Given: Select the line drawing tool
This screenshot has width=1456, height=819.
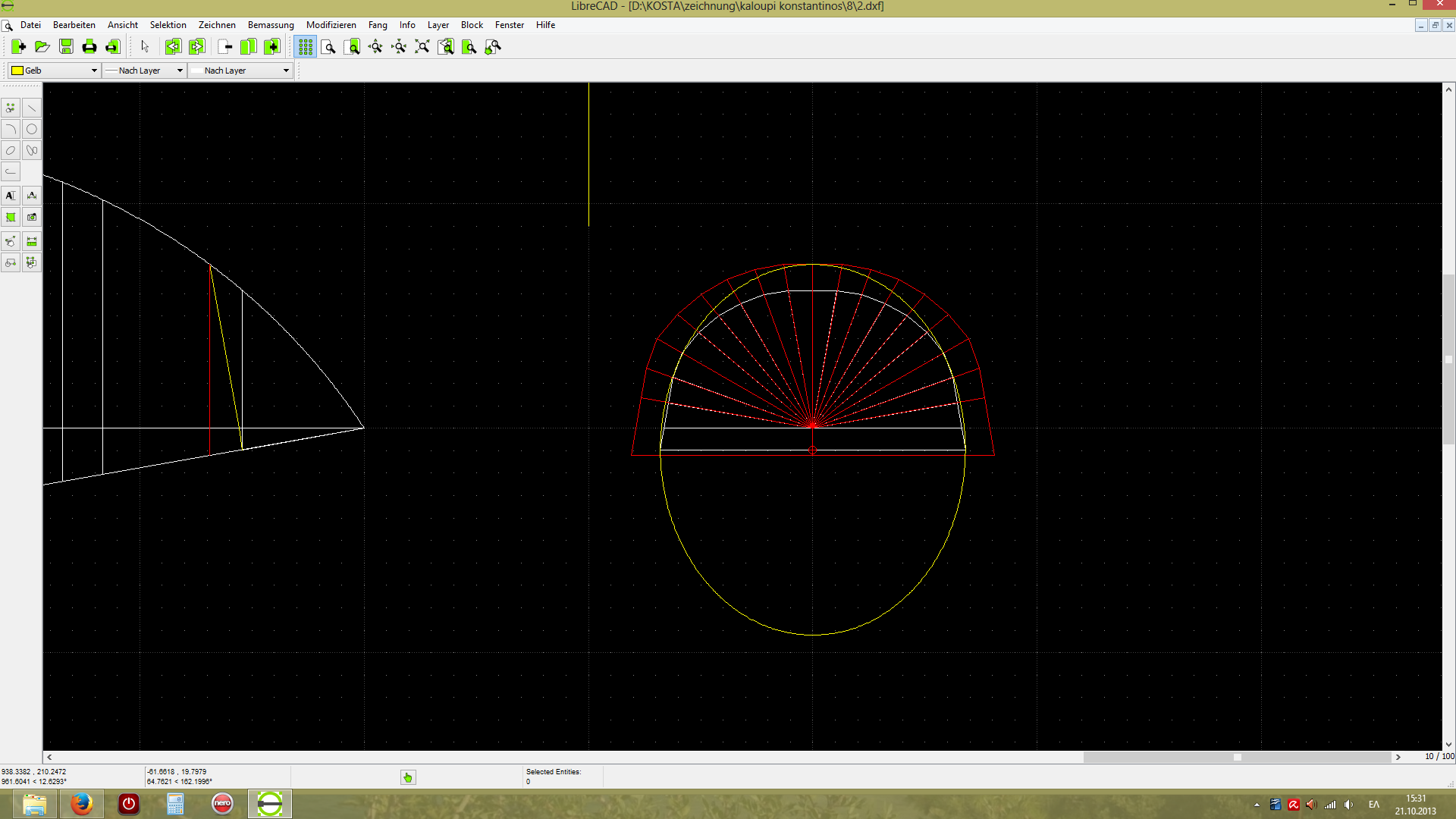Looking at the screenshot, I should [x=32, y=108].
